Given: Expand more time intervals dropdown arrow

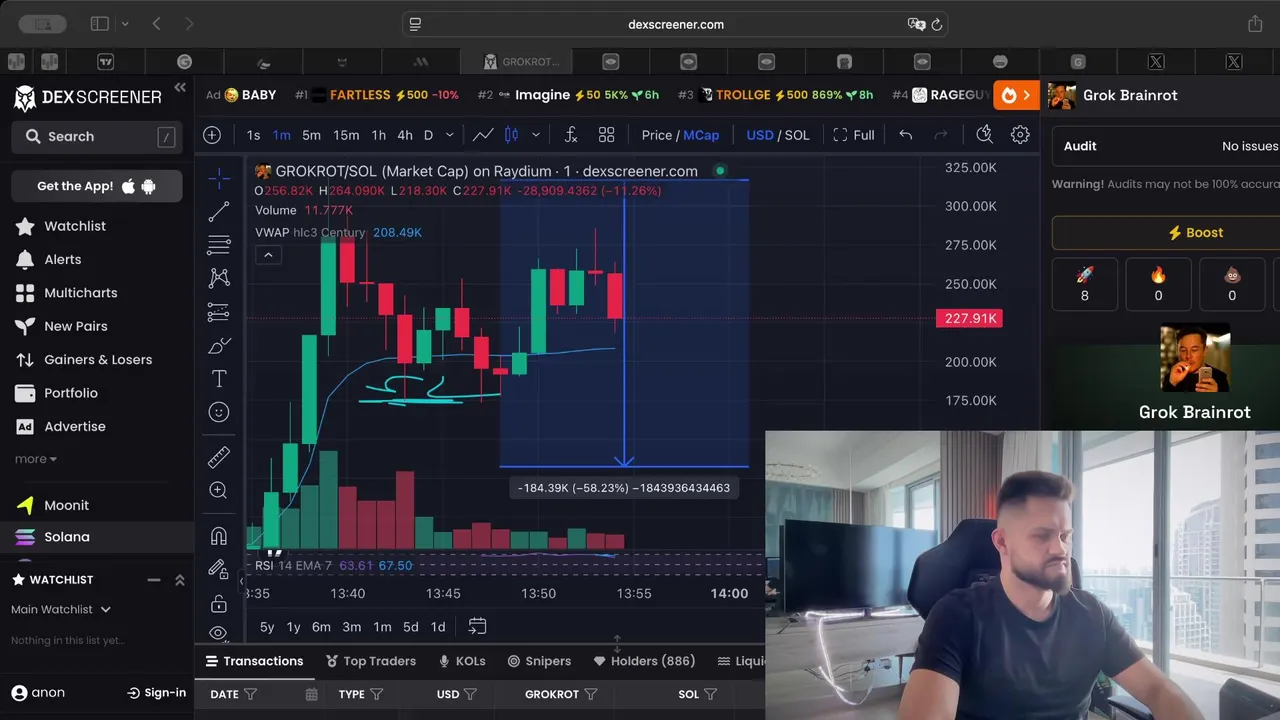Looking at the screenshot, I should coord(450,135).
